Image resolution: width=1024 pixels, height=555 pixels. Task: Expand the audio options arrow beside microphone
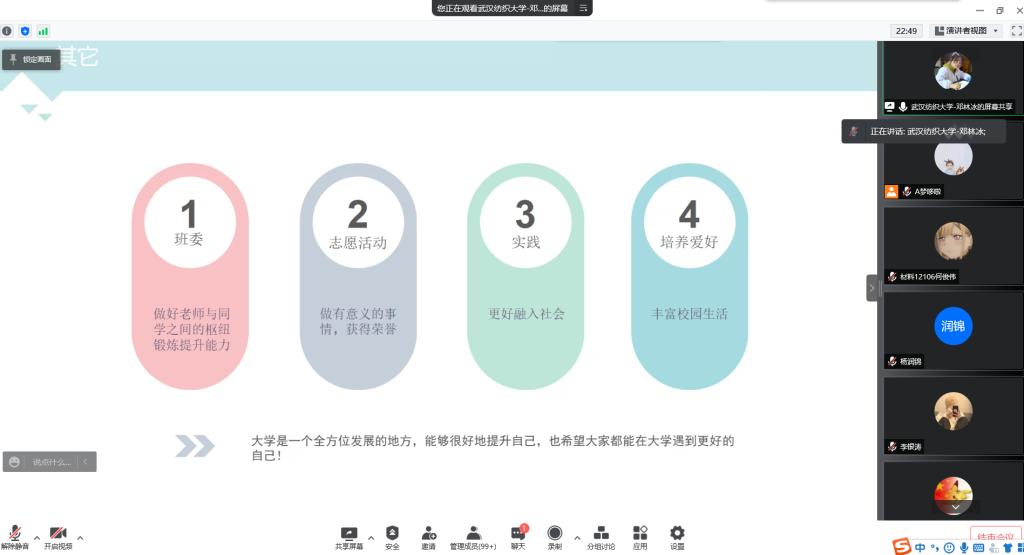[x=37, y=537]
